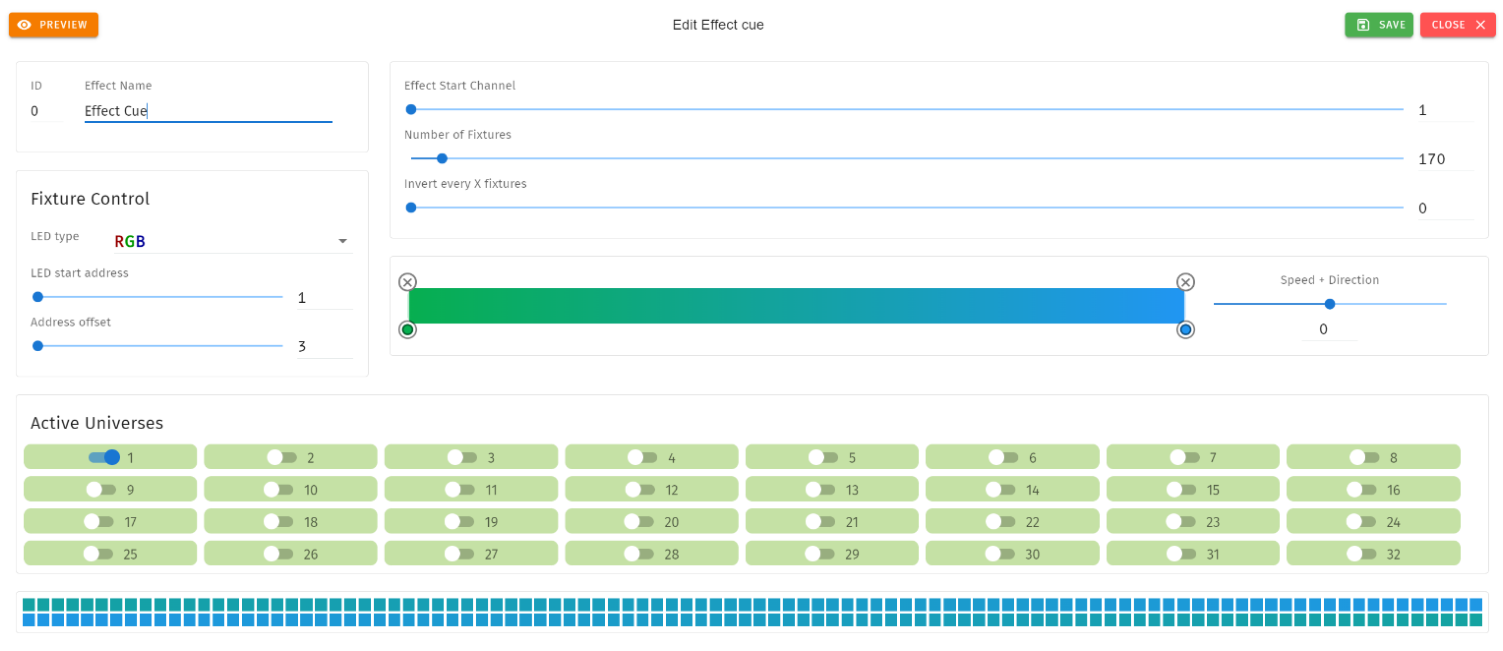This screenshot has width=1503, height=651.
Task: Remove the green gradient stop with the X icon
Action: (407, 282)
